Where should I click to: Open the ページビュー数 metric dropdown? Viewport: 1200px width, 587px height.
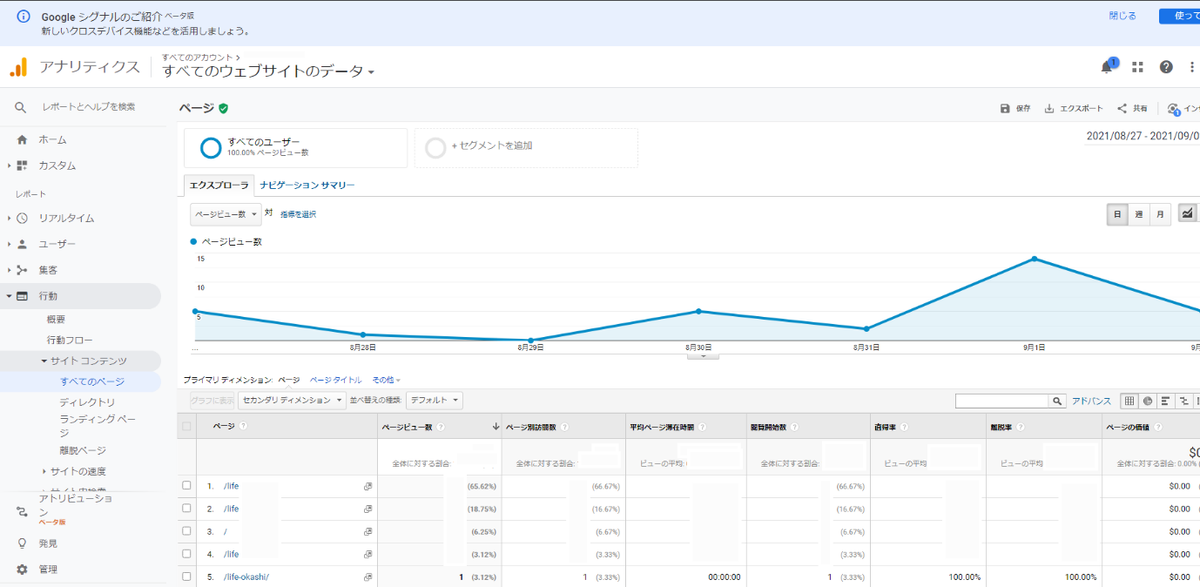[x=226, y=214]
